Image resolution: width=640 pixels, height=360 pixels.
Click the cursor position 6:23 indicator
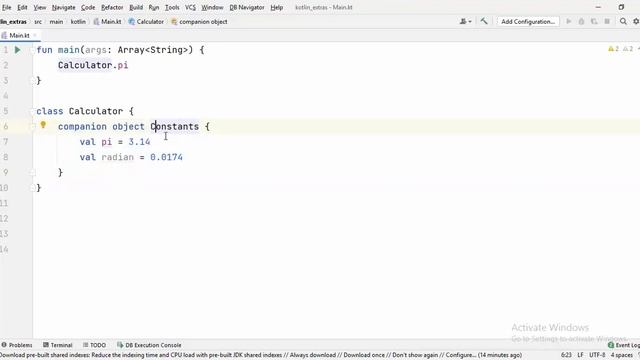566,355
